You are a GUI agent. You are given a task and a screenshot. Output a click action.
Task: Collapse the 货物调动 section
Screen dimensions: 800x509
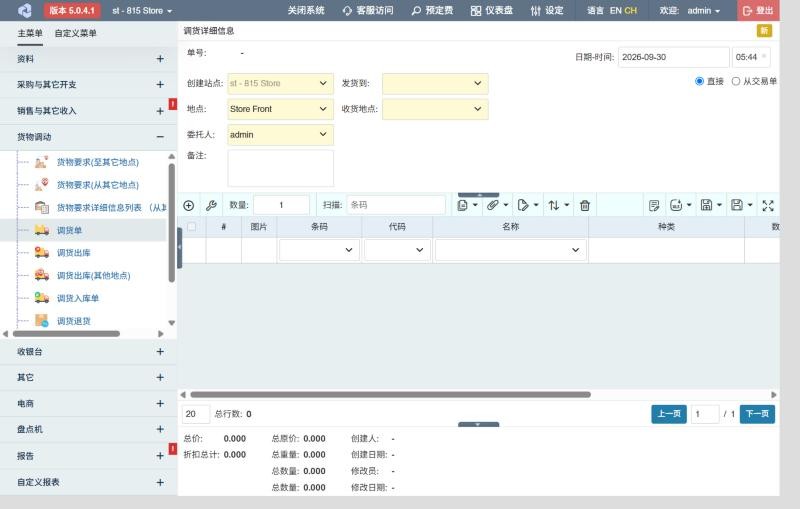[88, 137]
